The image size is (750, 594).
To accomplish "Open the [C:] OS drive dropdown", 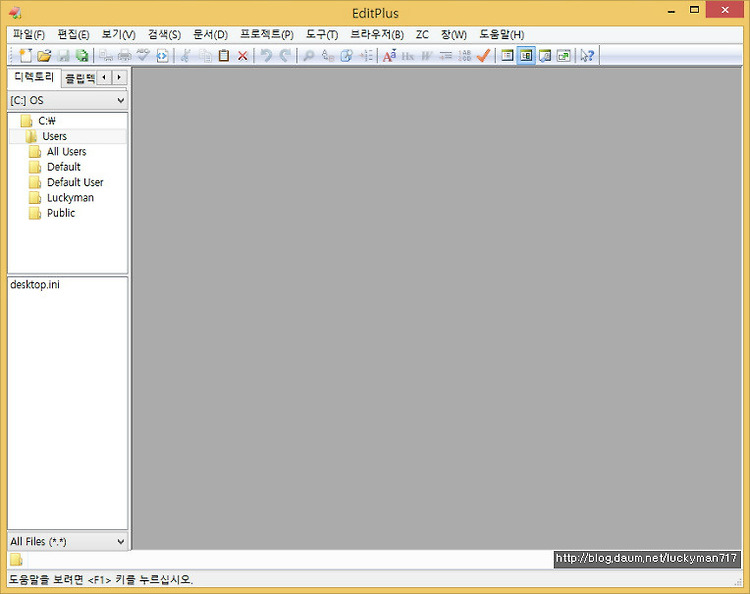I will 67,100.
